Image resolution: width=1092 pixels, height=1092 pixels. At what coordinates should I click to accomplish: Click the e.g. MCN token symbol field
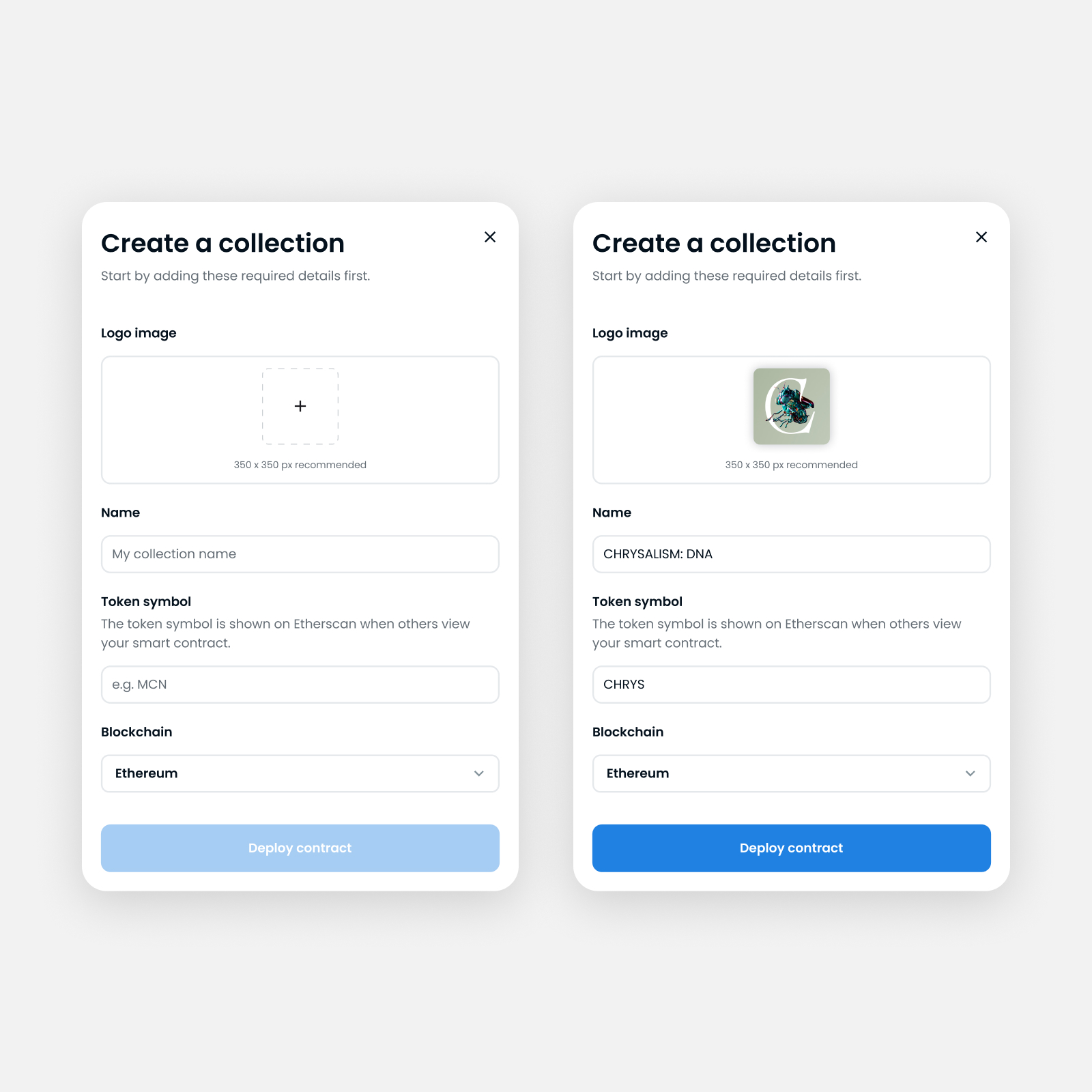click(x=300, y=685)
